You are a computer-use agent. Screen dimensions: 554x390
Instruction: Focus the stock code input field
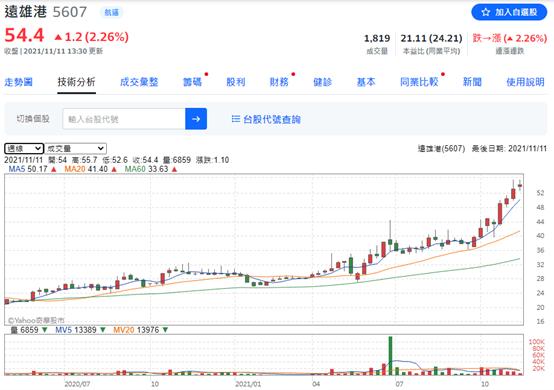(x=124, y=119)
